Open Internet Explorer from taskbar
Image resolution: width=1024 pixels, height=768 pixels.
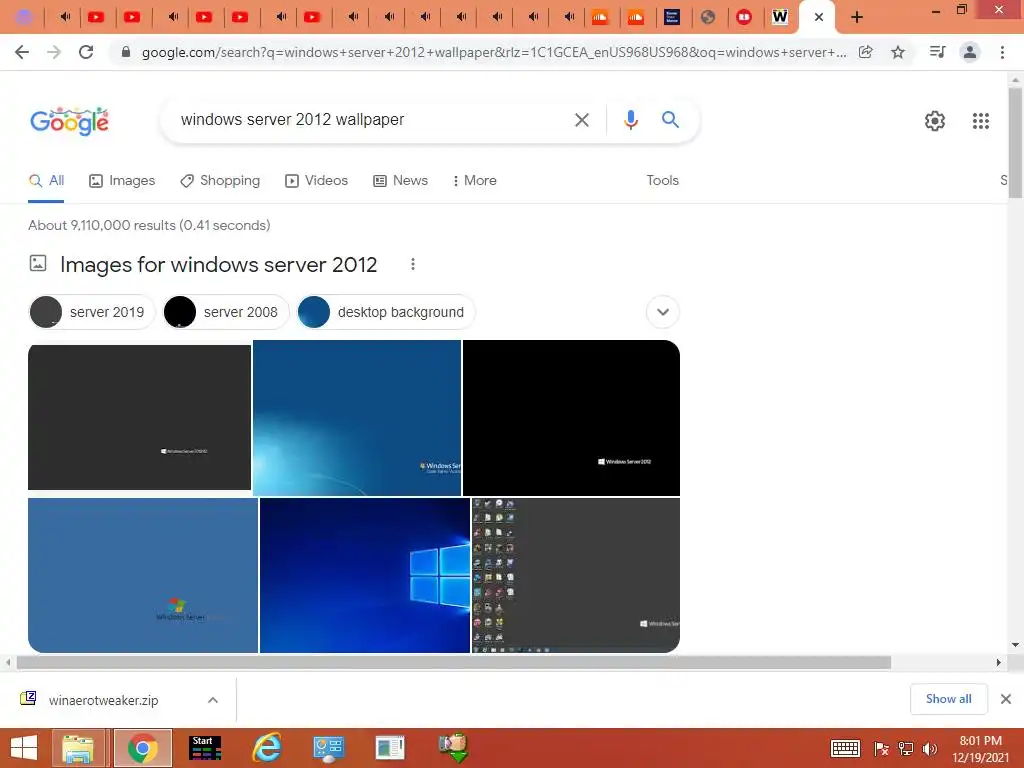click(x=266, y=748)
